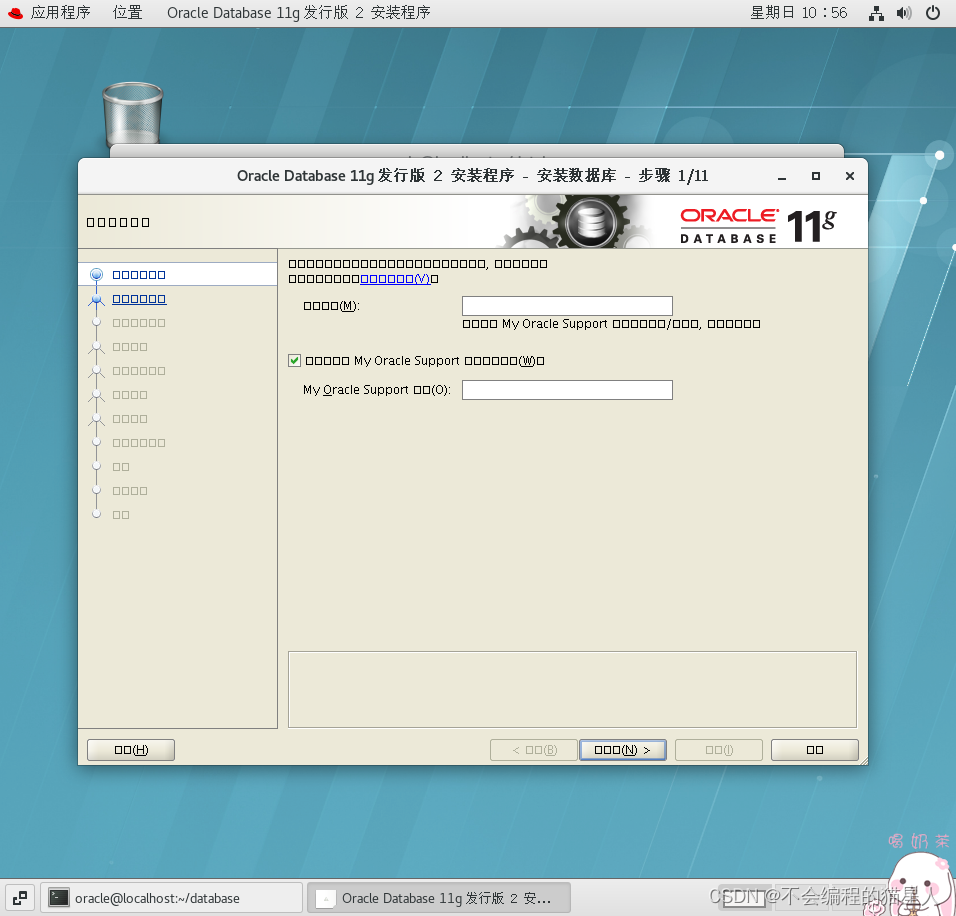Viewport: 956px width, 916px height.
Task: Click the Cancel button at bottom right
Action: pos(815,750)
